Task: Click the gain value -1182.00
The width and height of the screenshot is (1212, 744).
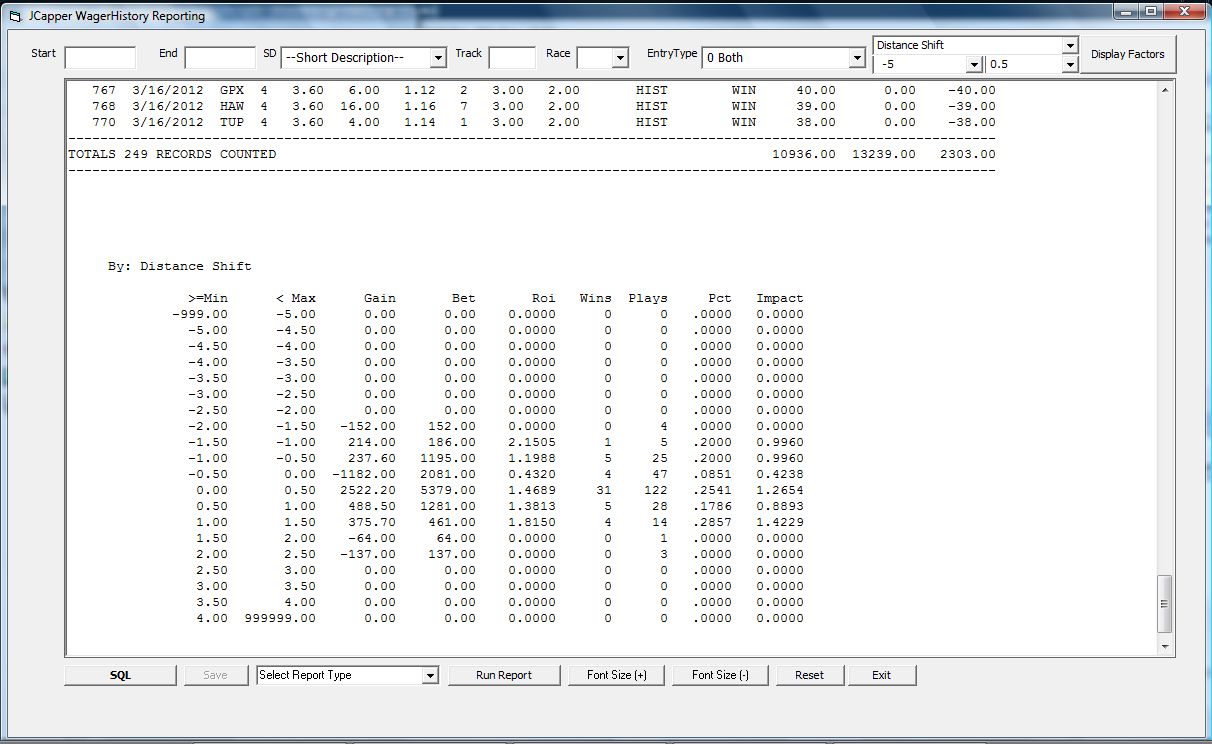Action: click(364, 474)
